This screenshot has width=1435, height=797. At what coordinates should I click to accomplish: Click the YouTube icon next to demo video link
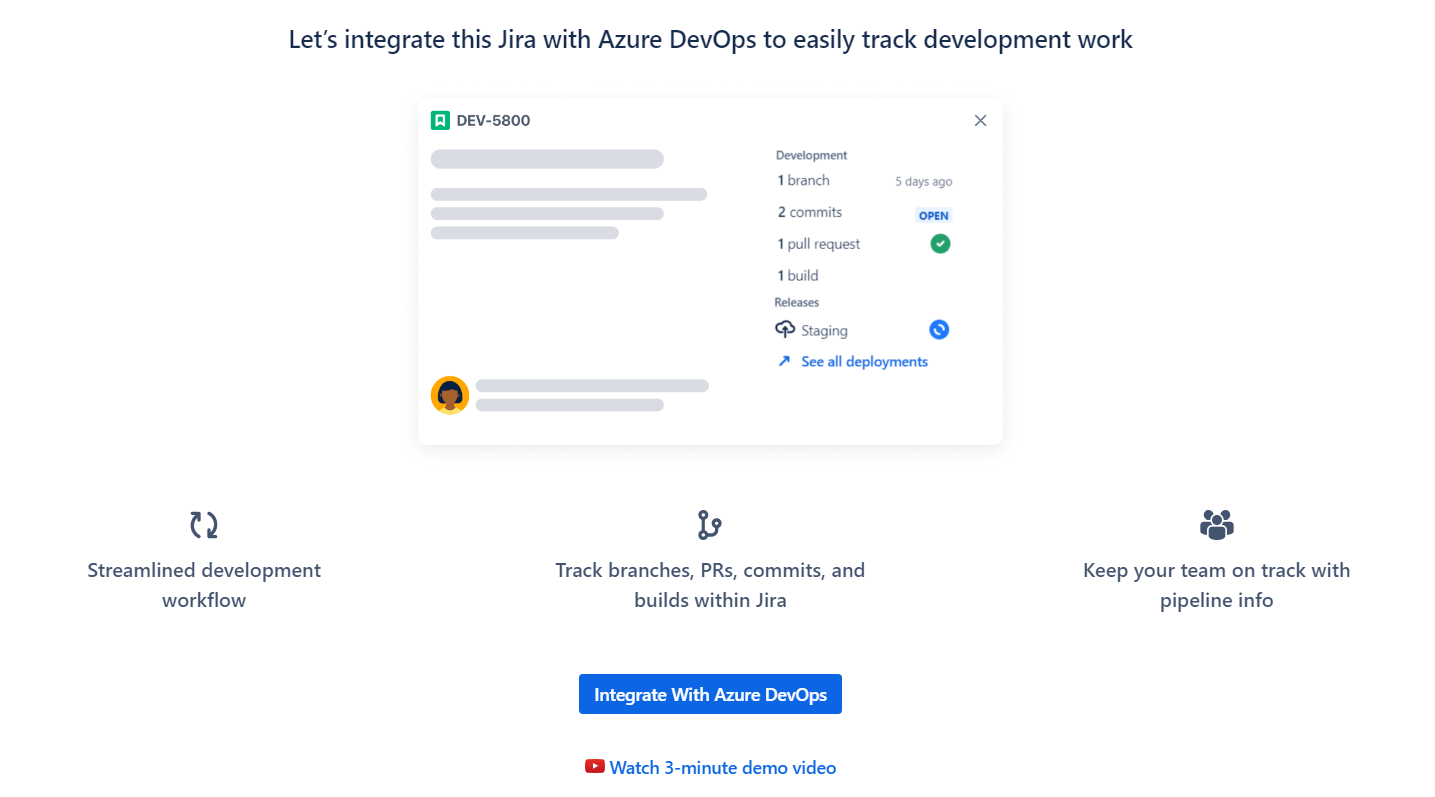pyautogui.click(x=594, y=766)
